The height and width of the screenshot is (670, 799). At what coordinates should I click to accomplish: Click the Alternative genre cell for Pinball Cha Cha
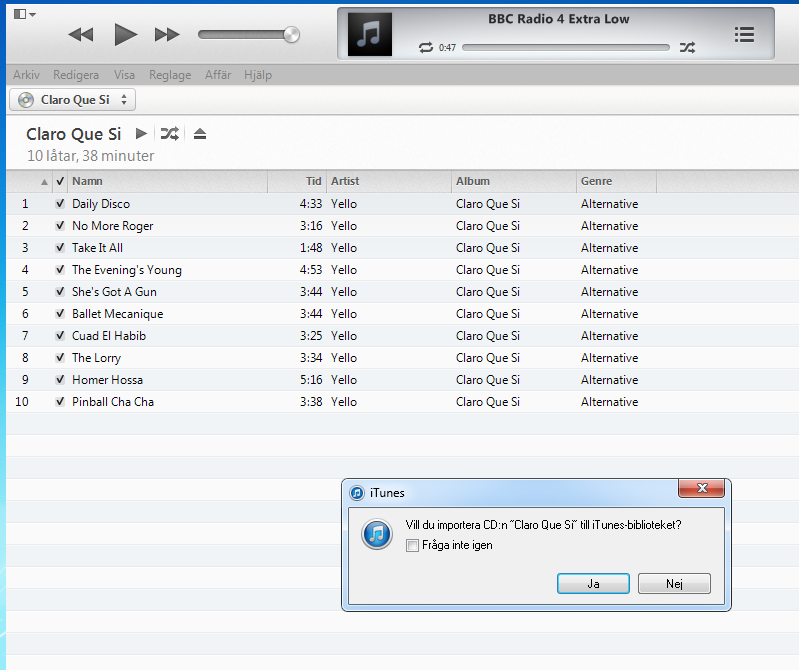click(609, 401)
